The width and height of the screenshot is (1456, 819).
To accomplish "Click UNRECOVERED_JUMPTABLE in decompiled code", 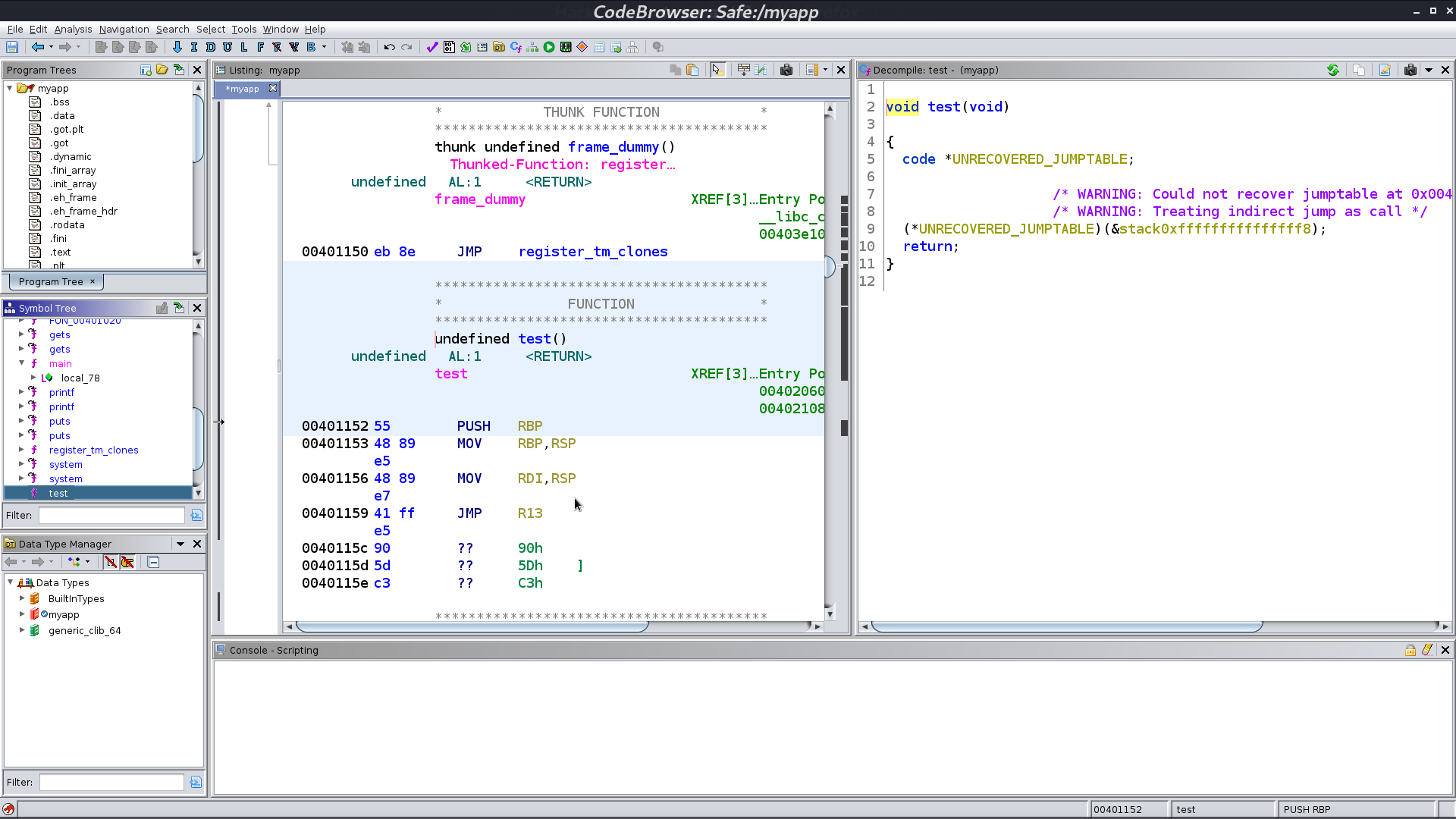I will (1040, 159).
